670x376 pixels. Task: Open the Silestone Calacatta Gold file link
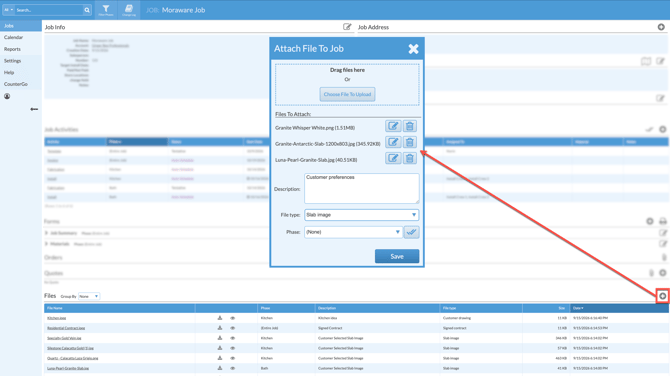(x=70, y=348)
